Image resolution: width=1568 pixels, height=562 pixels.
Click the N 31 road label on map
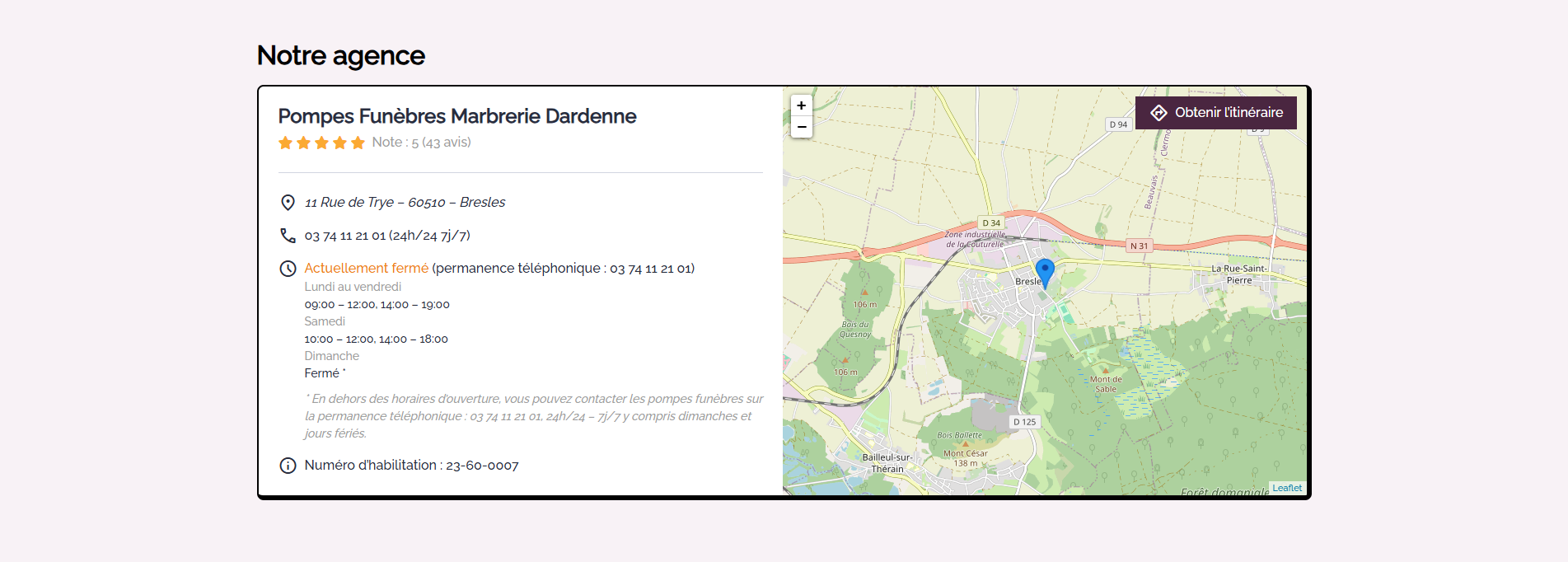[1138, 246]
